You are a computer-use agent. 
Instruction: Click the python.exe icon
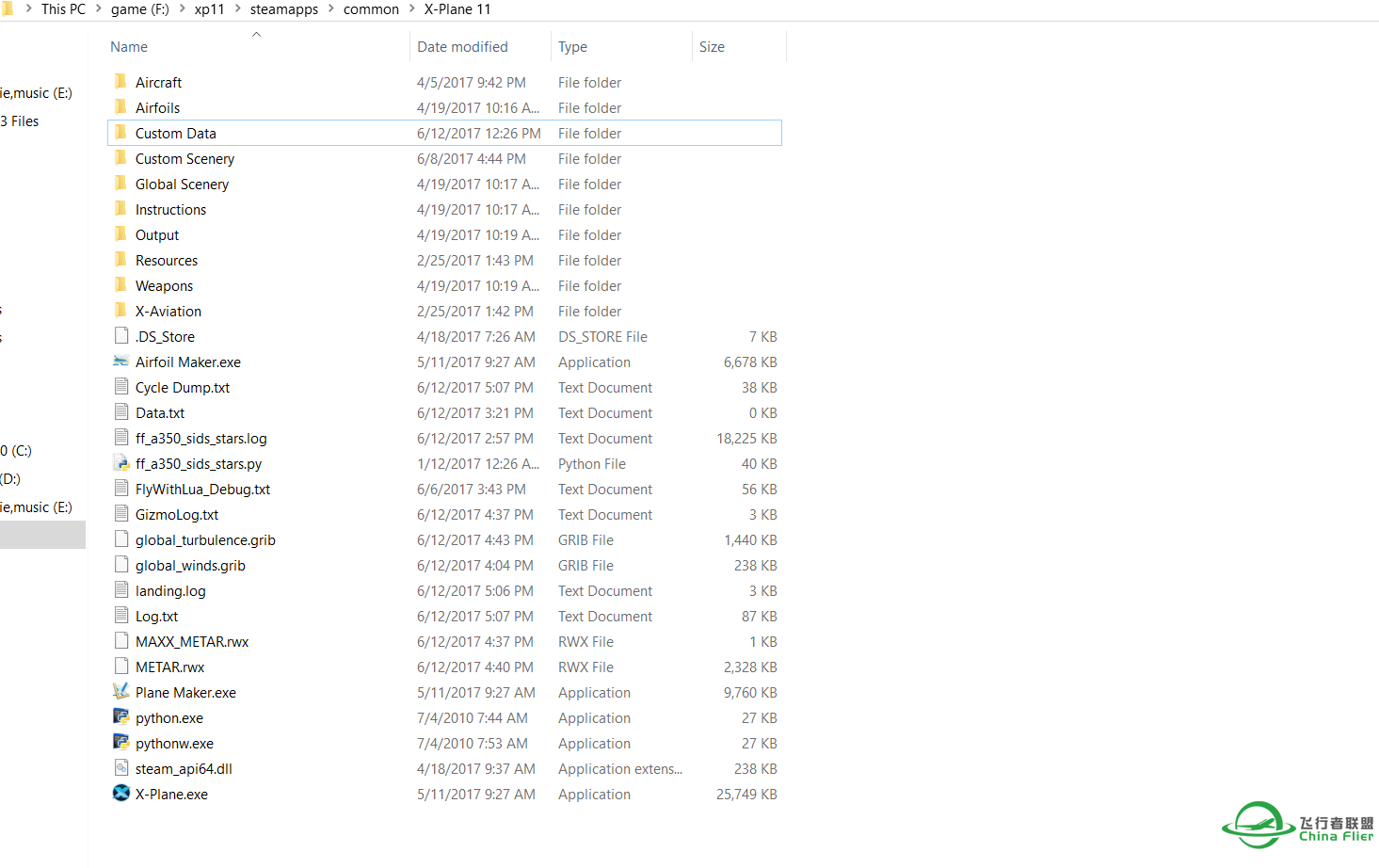[120, 717]
